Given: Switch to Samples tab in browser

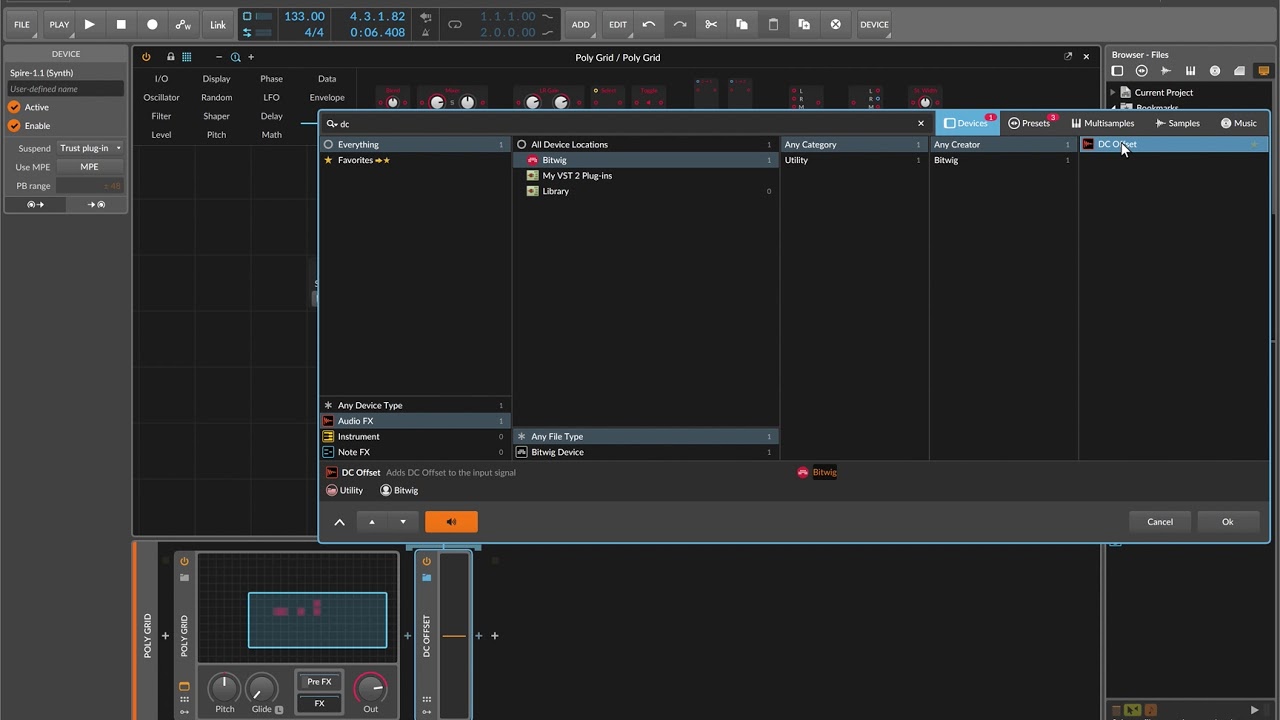Looking at the screenshot, I should (1177, 123).
